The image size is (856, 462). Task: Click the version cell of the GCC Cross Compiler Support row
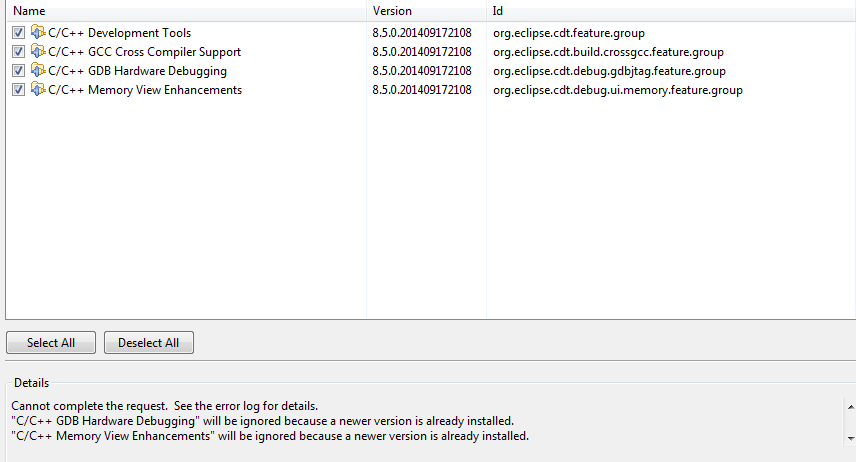422,52
